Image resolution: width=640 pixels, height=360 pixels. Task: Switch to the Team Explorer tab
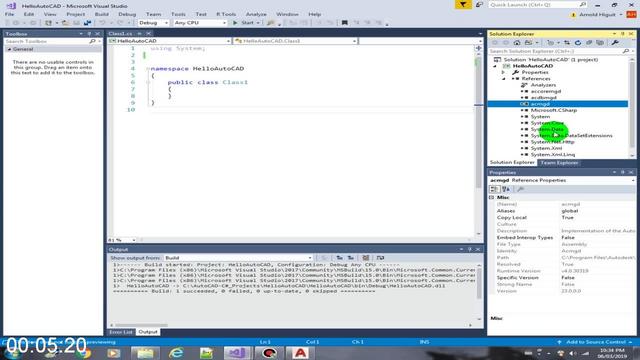coord(559,163)
